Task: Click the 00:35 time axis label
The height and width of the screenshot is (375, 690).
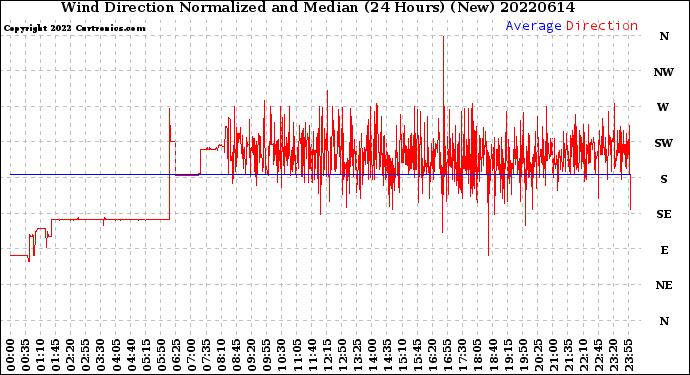Action: tap(26, 355)
